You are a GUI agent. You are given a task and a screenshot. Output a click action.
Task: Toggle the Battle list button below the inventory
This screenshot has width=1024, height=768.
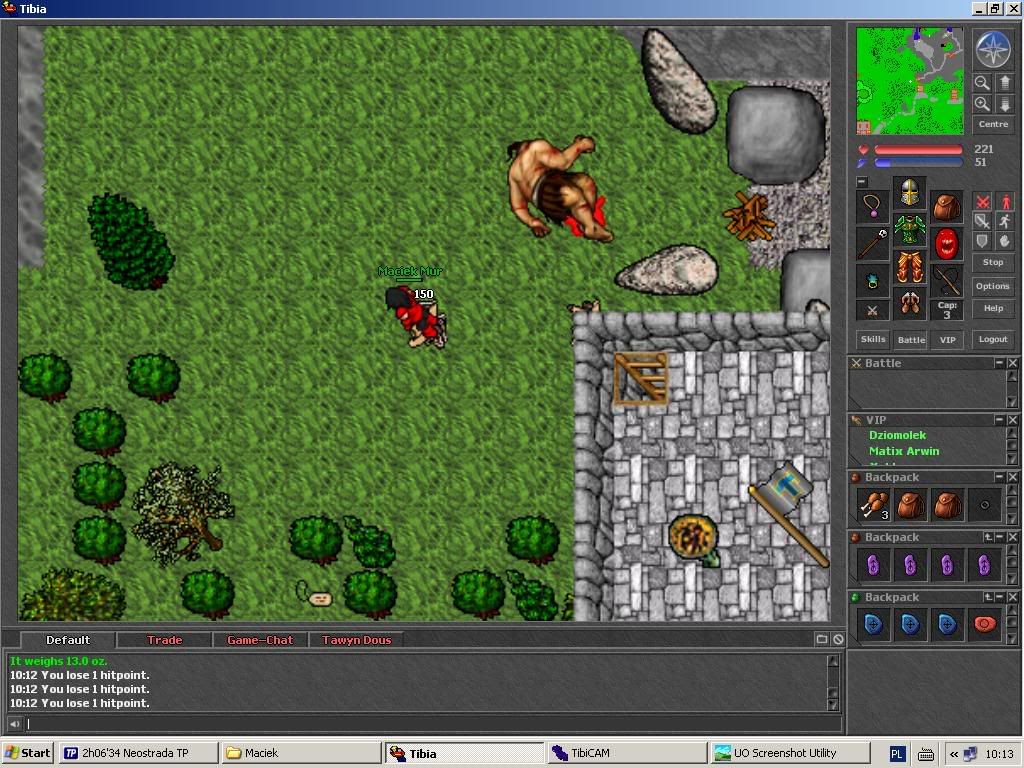click(x=911, y=340)
